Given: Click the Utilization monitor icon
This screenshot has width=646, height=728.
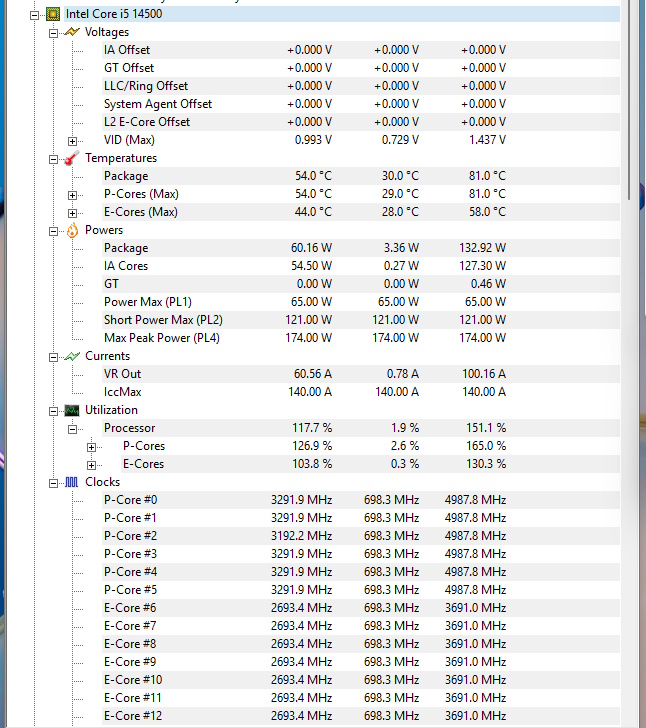Looking at the screenshot, I should [x=71, y=410].
